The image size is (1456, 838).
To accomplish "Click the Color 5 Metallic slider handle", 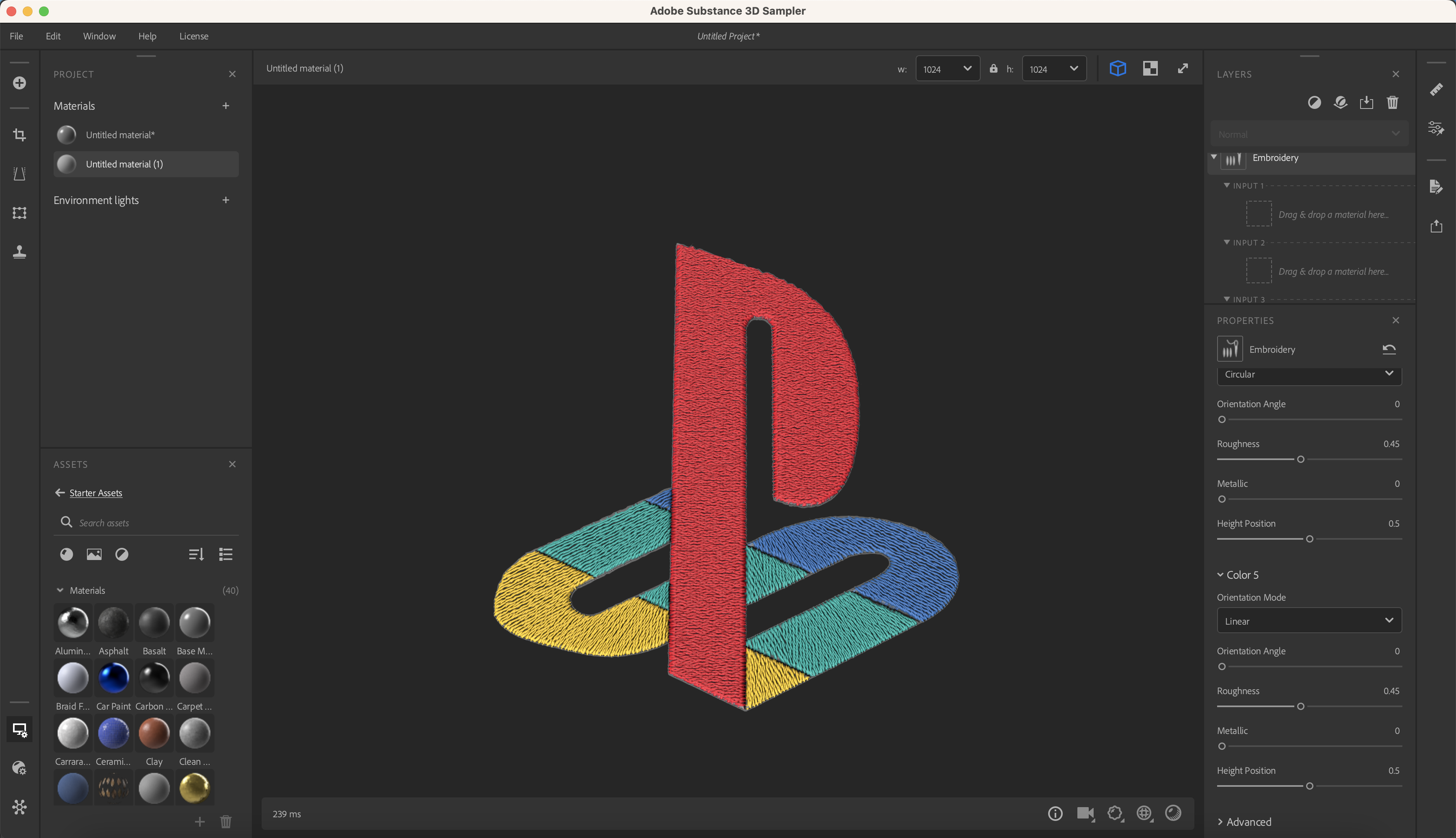I will 1222,747.
